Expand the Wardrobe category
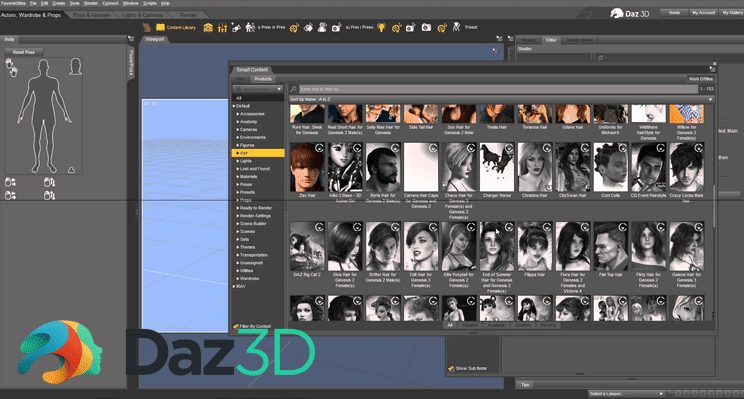 (x=238, y=278)
